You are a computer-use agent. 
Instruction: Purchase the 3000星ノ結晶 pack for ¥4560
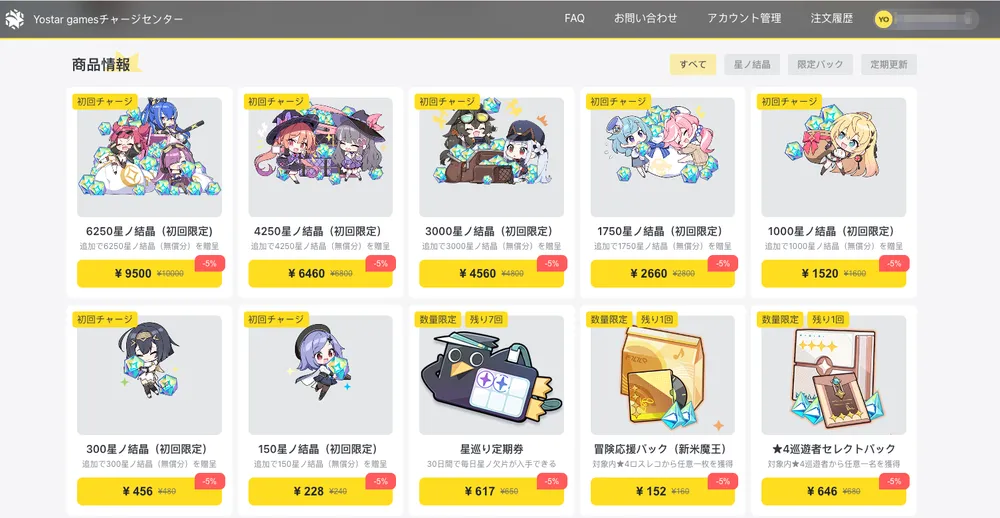pyautogui.click(x=491, y=274)
